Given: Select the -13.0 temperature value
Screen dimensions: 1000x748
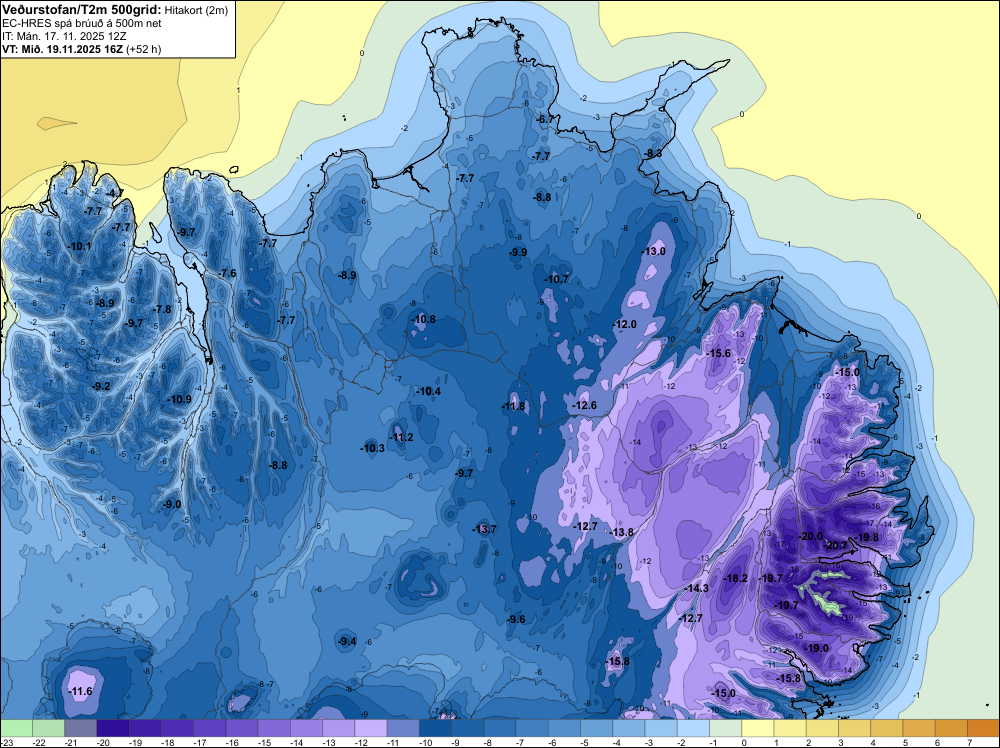Looking at the screenshot, I should (653, 251).
